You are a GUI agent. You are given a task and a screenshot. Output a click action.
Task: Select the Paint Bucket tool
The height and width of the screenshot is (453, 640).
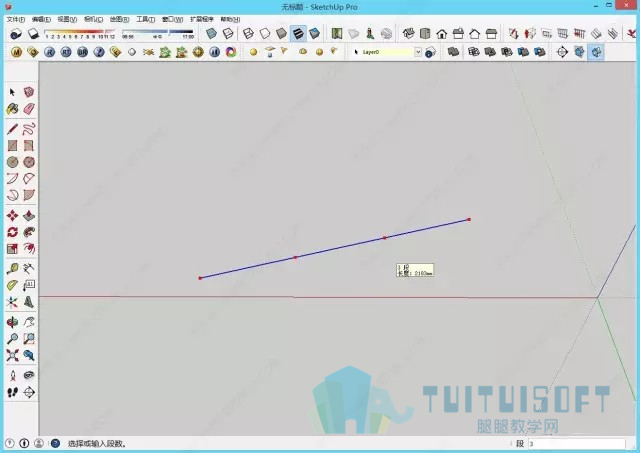tap(12, 109)
